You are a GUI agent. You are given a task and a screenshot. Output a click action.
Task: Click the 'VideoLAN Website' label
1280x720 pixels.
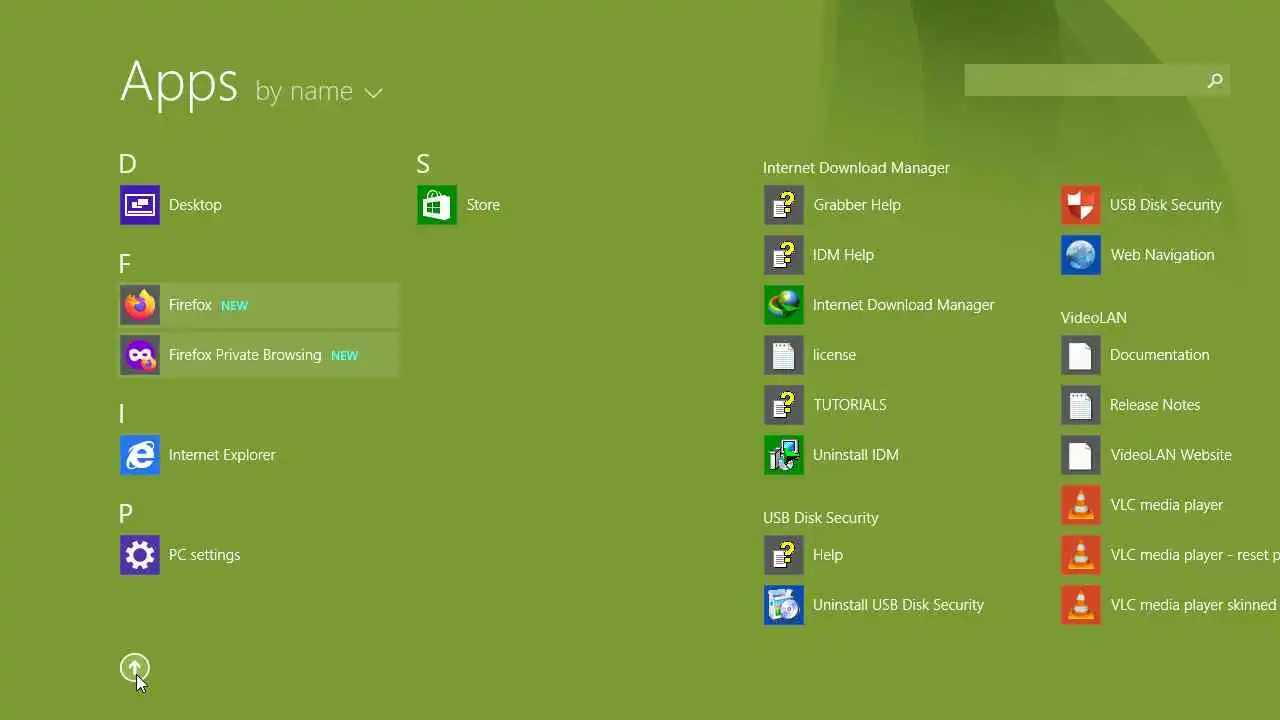pyautogui.click(x=1171, y=455)
